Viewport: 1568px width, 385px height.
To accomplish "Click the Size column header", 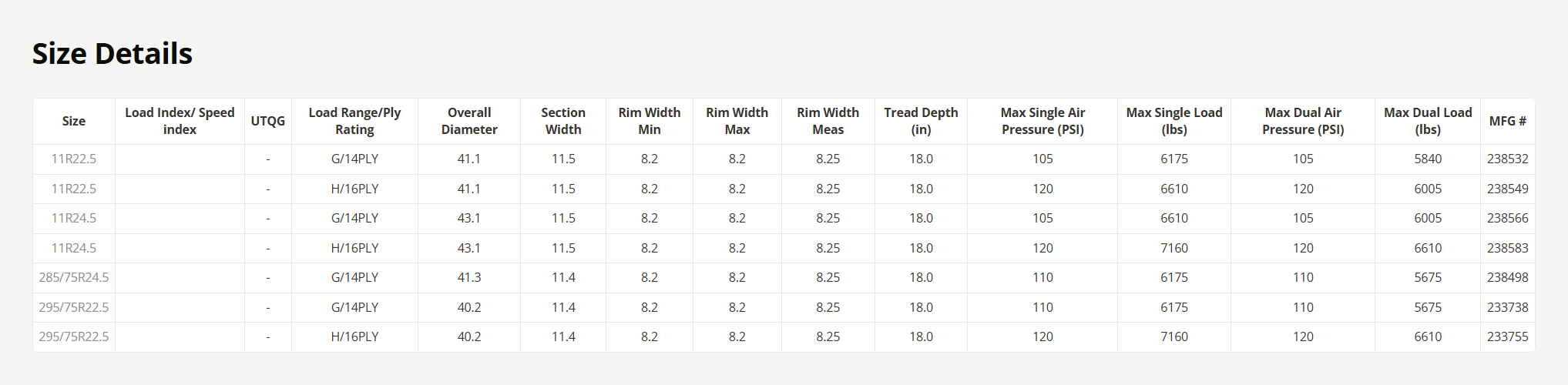I will click(x=74, y=121).
